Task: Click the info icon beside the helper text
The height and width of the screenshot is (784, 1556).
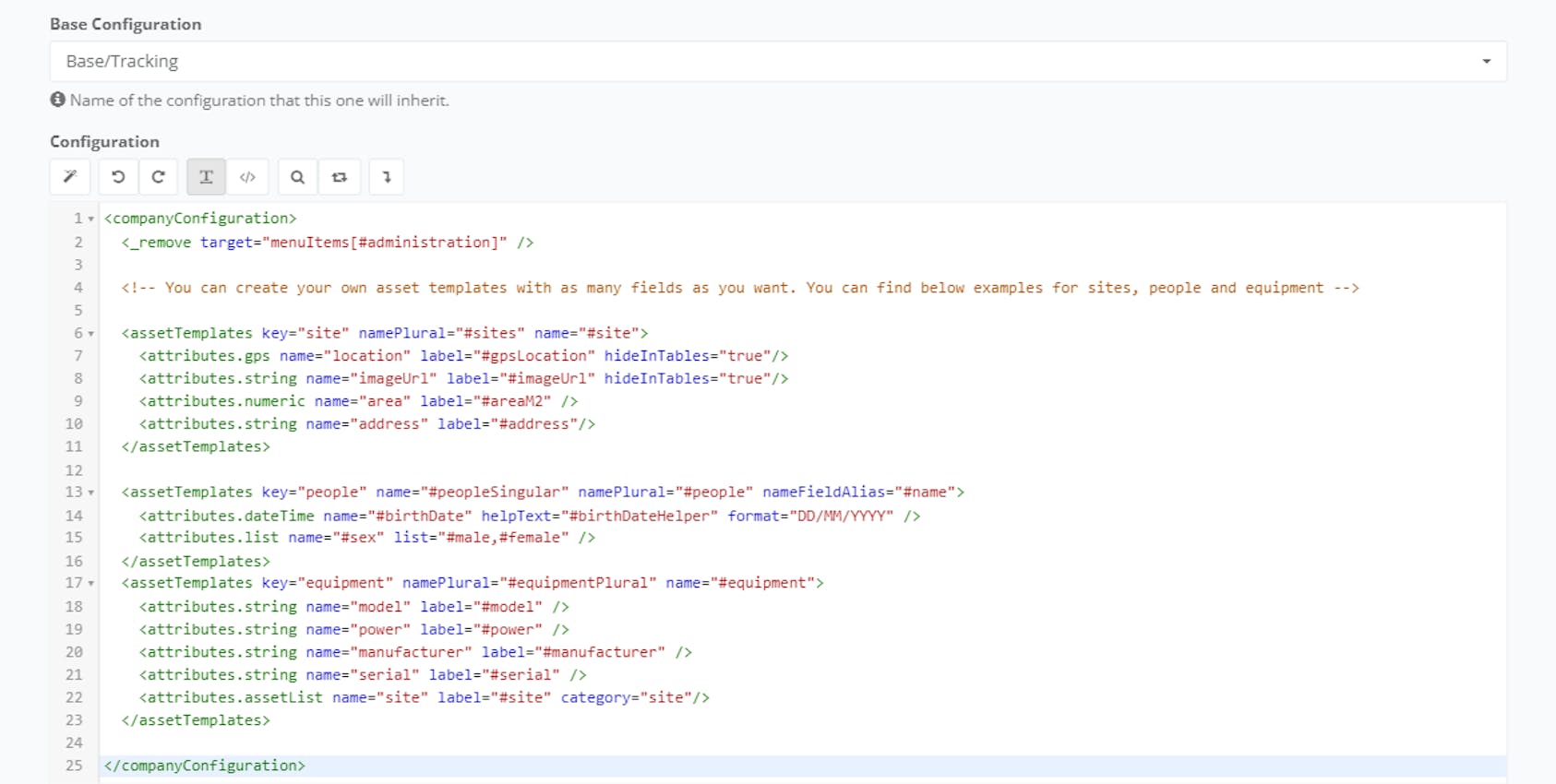Action: click(x=58, y=100)
